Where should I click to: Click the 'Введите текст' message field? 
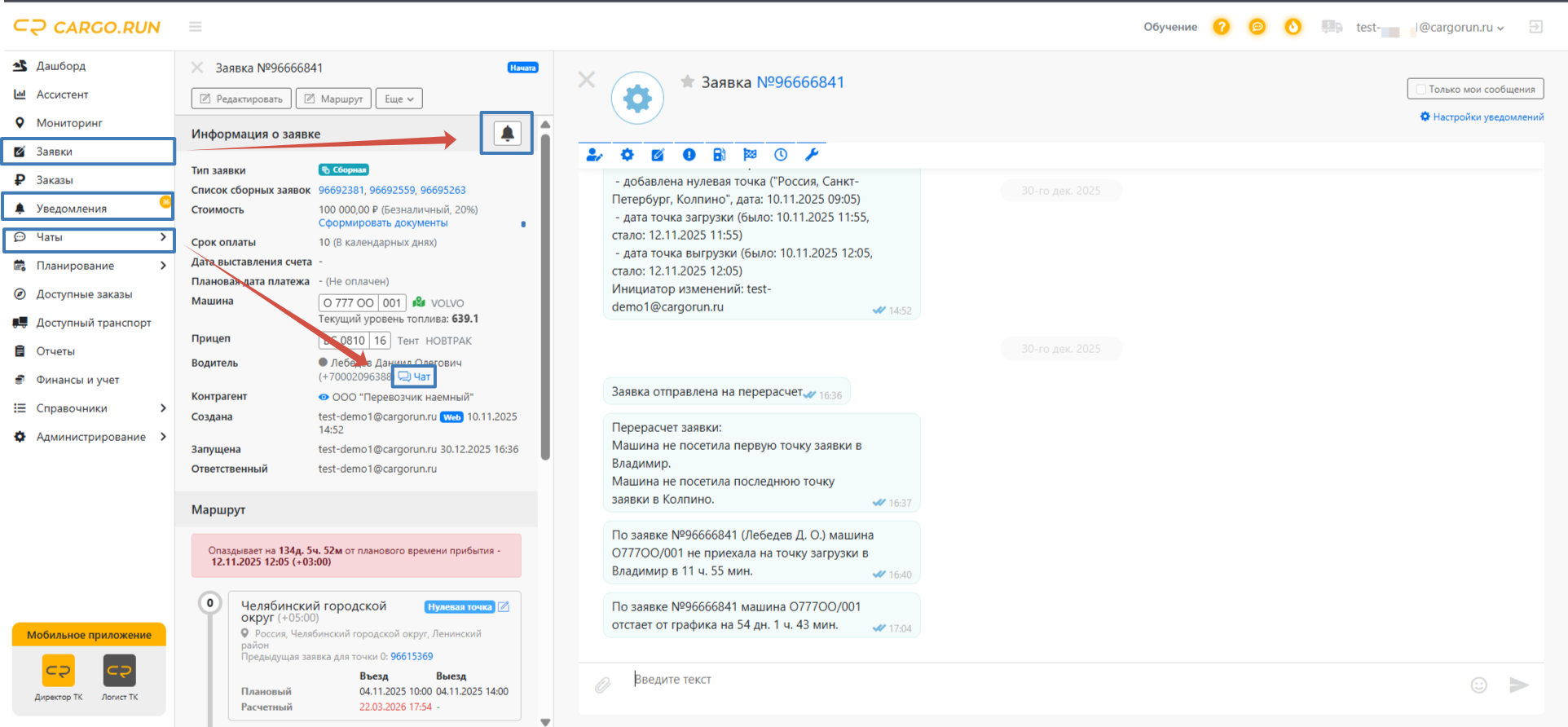pos(1043,680)
